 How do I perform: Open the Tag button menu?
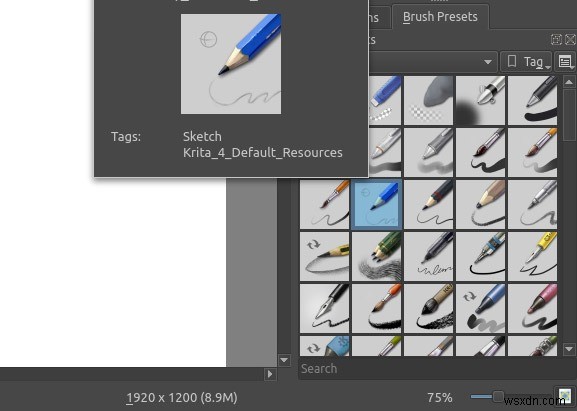[x=526, y=62]
